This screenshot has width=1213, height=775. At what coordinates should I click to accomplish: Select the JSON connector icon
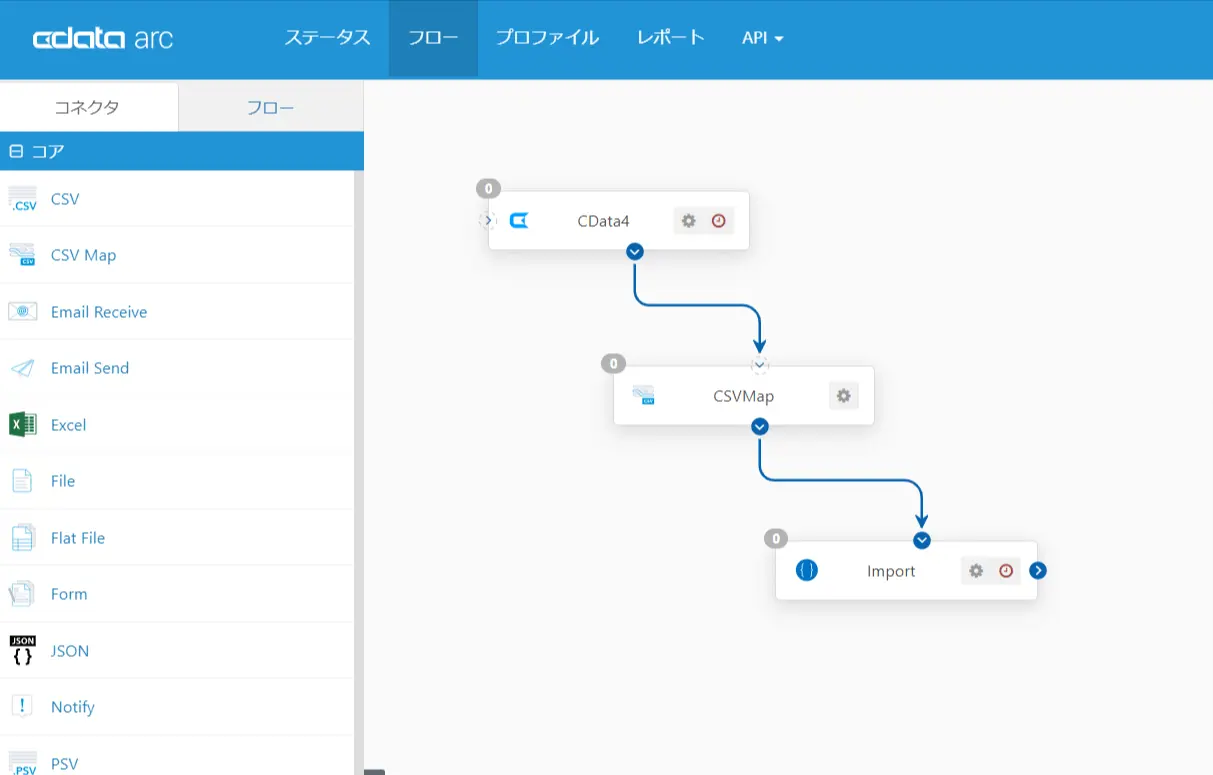(22, 651)
